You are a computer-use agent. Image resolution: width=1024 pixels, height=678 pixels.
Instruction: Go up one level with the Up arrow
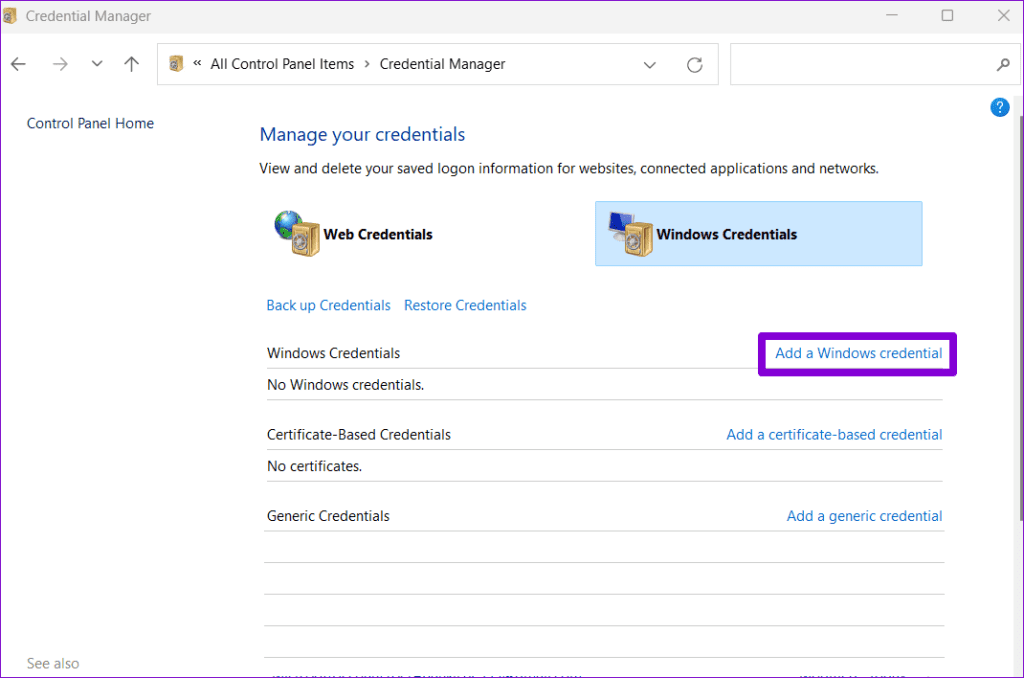(131, 63)
